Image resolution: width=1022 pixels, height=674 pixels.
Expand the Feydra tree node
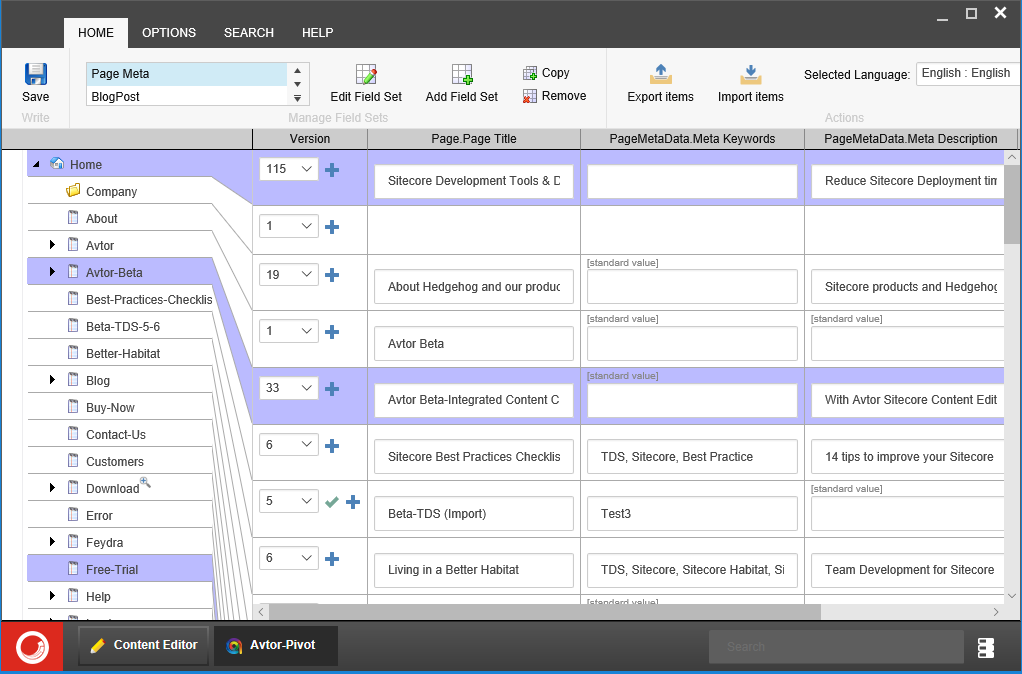tap(52, 541)
